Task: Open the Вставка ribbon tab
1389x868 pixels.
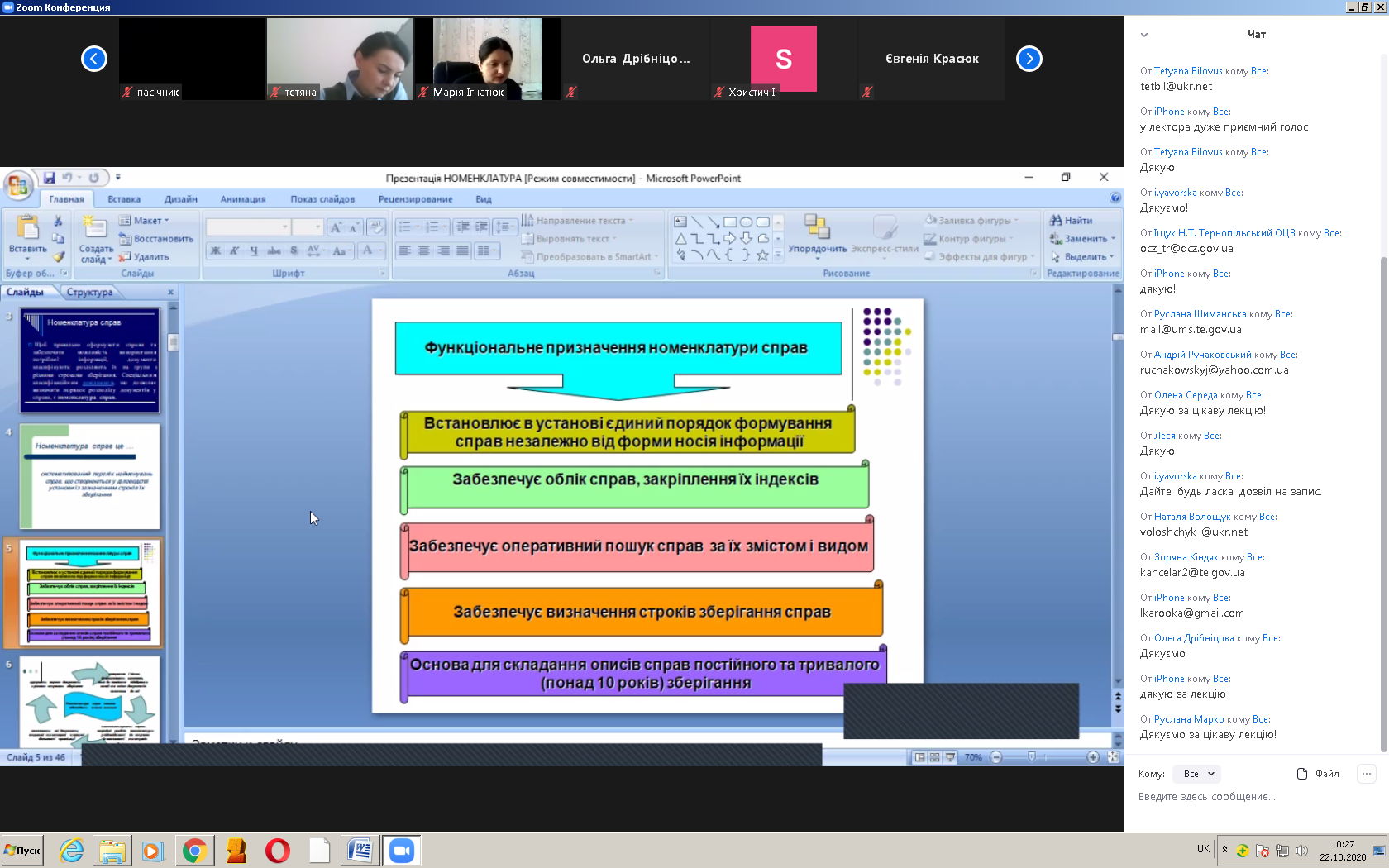Action: pos(124,199)
